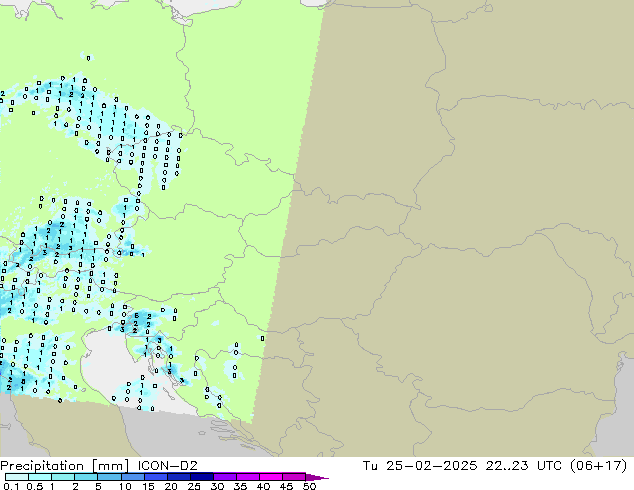
Task: Click the '0.1' legend scale value
Action: coord(11,486)
